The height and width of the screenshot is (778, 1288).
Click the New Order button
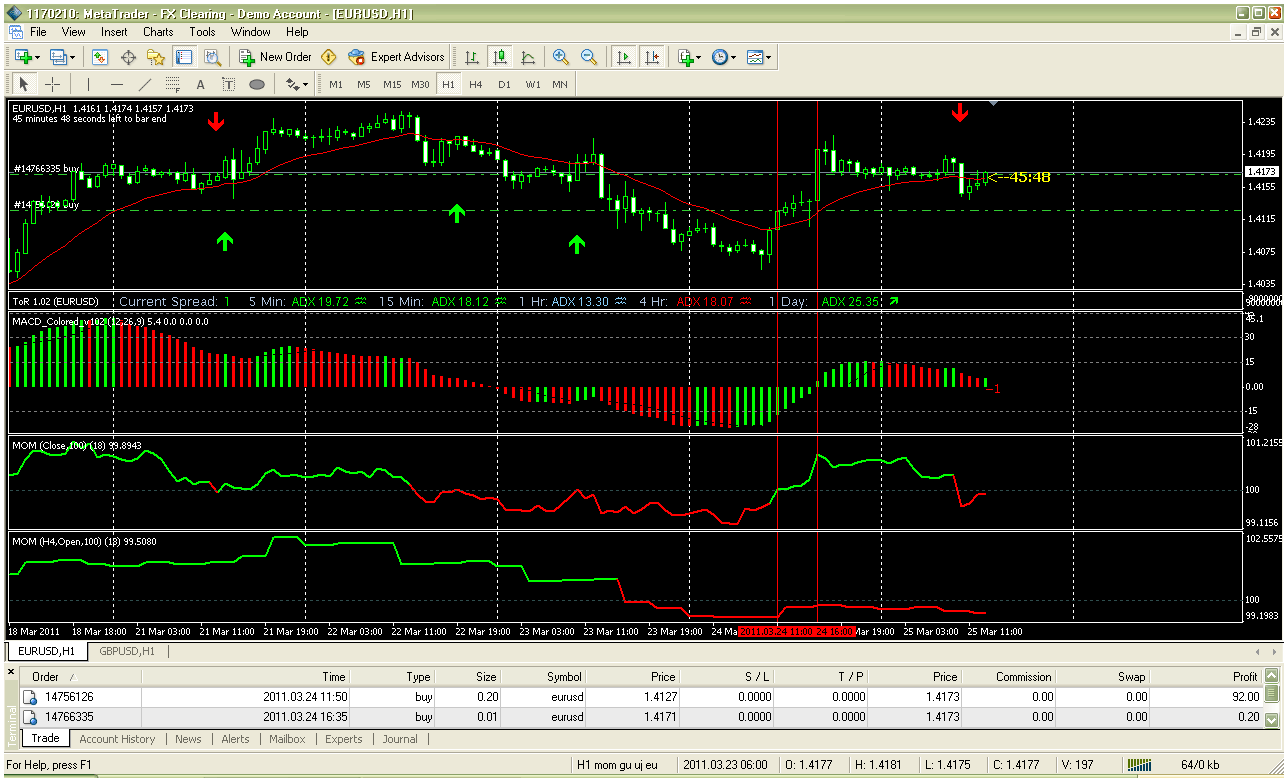(276, 57)
